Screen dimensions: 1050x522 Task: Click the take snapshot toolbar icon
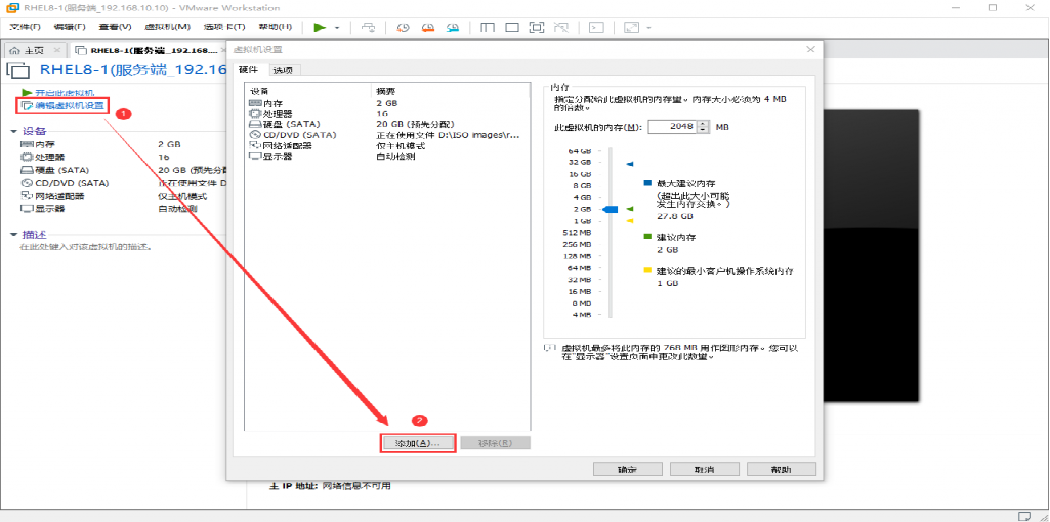click(402, 27)
